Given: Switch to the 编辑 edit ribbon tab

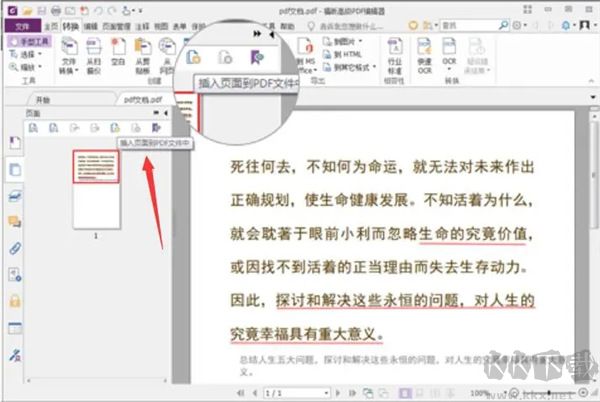Looking at the screenshot, I should click(x=91, y=26).
